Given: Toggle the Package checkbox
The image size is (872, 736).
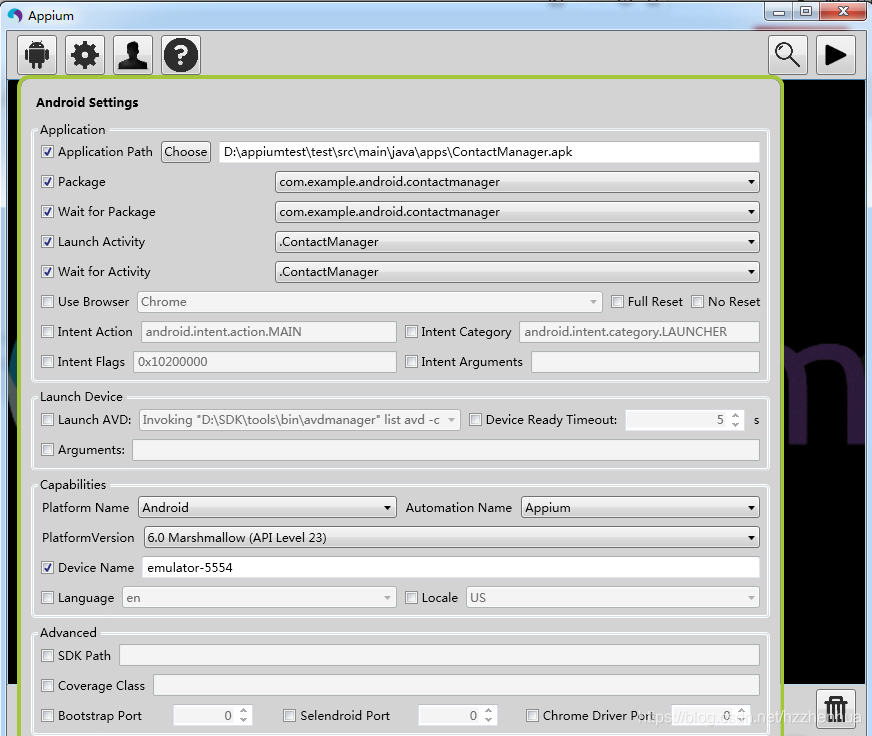Looking at the screenshot, I should coord(48,182).
